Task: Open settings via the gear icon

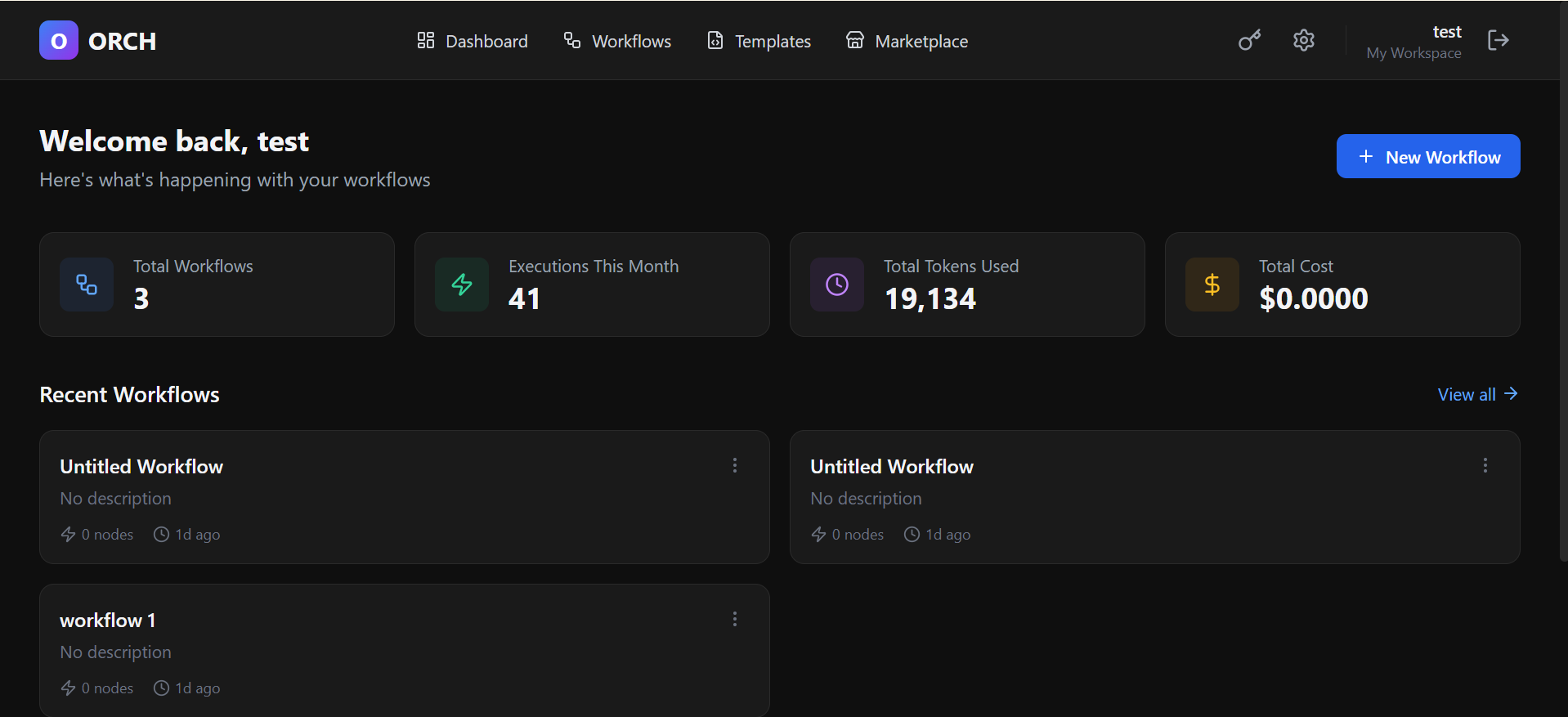Action: 1304,40
